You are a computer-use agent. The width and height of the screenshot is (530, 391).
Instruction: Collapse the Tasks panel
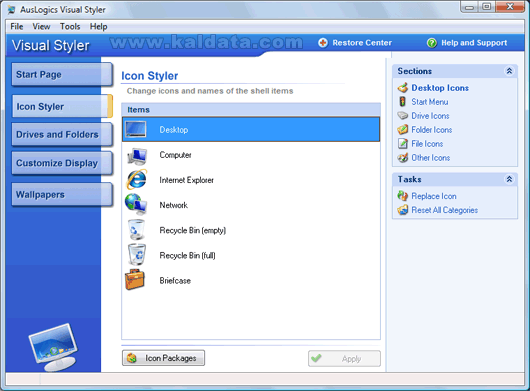(509, 179)
